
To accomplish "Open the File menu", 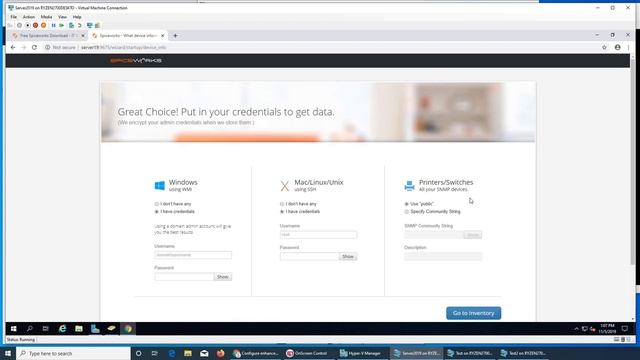I will 13,17.
